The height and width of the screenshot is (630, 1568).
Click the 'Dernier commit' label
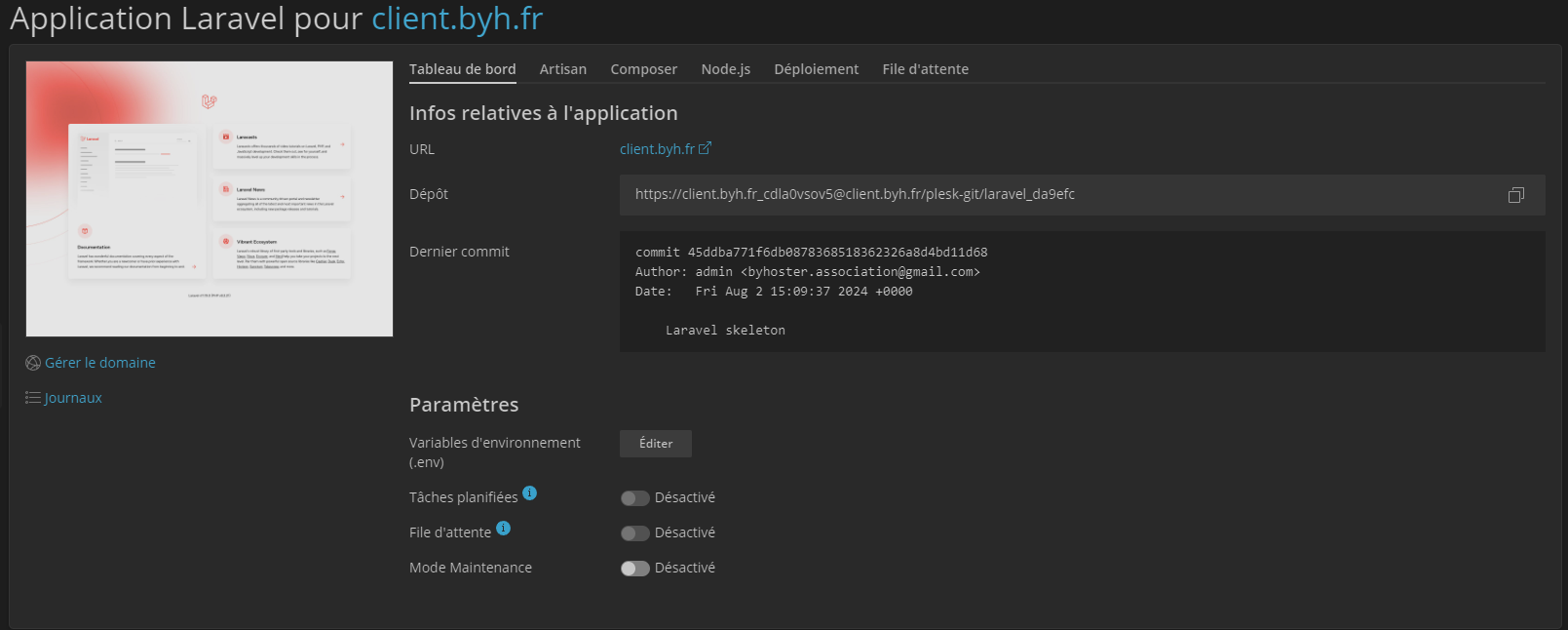(x=459, y=252)
